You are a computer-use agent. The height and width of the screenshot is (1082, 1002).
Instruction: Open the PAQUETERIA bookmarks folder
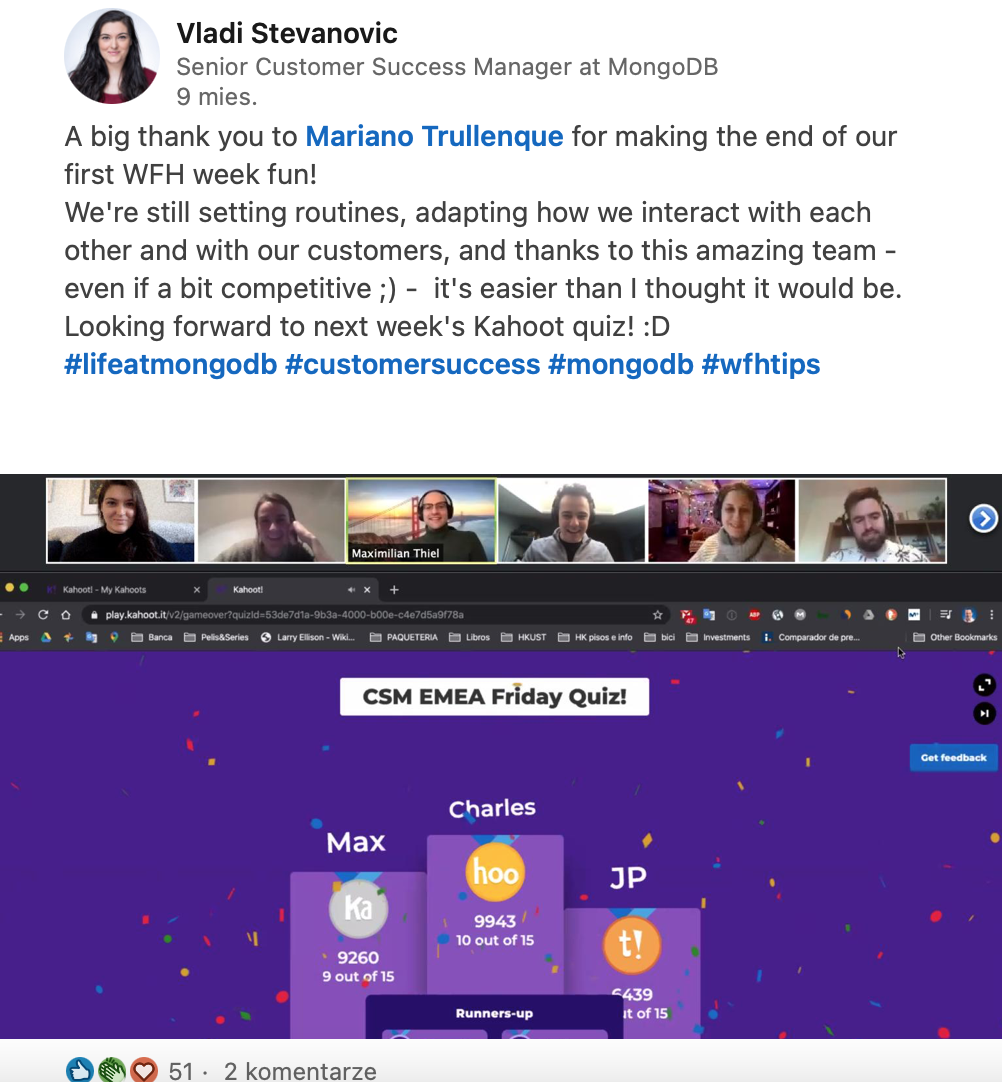(x=404, y=637)
